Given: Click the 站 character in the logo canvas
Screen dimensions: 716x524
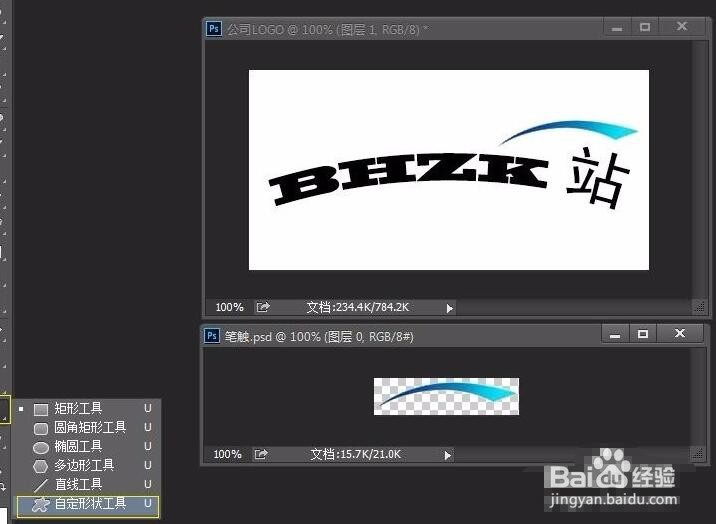Looking at the screenshot, I should 598,178.
